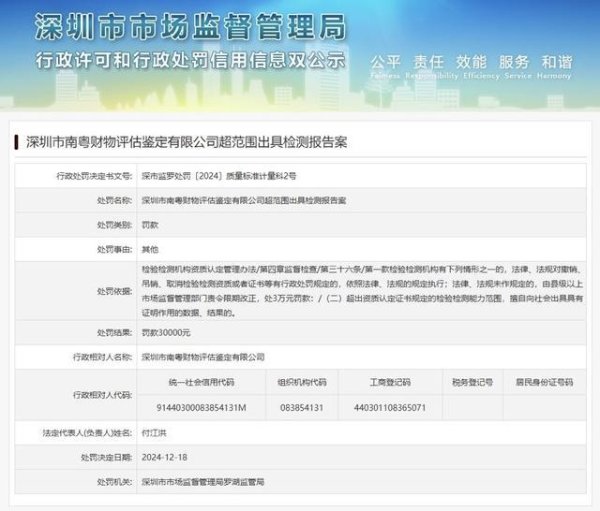Click the 法定代表人(负责人)姓名 label

87,433
